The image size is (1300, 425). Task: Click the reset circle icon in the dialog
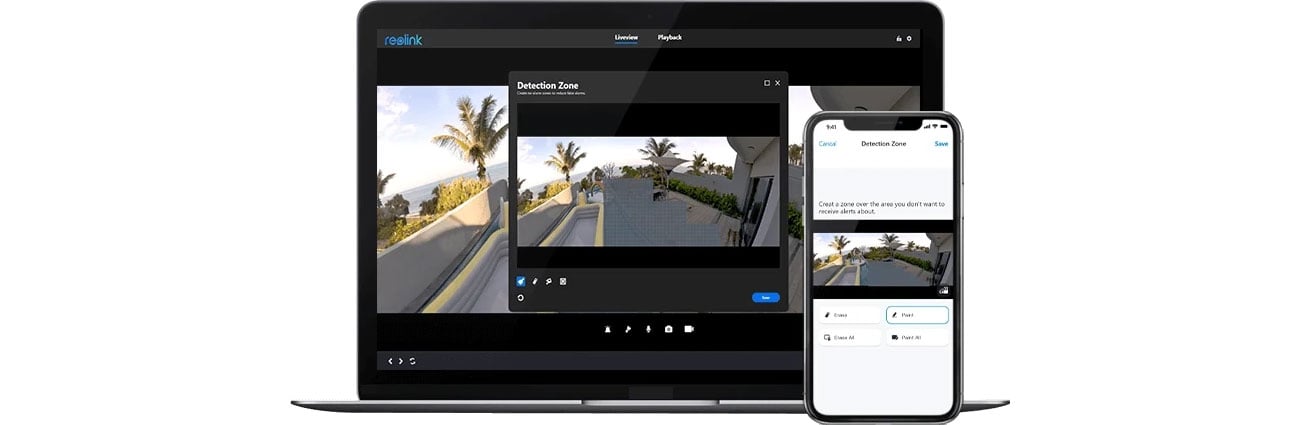click(x=521, y=297)
